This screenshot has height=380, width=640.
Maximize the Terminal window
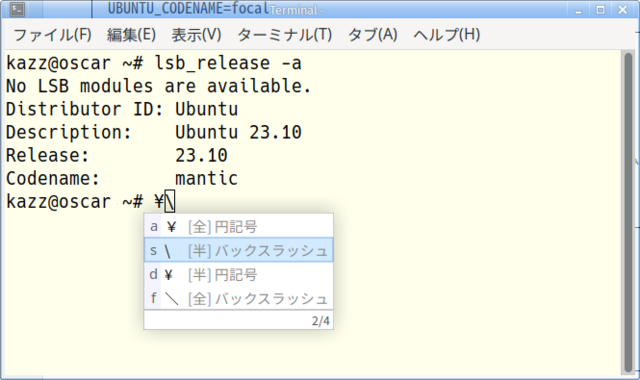[600, 10]
